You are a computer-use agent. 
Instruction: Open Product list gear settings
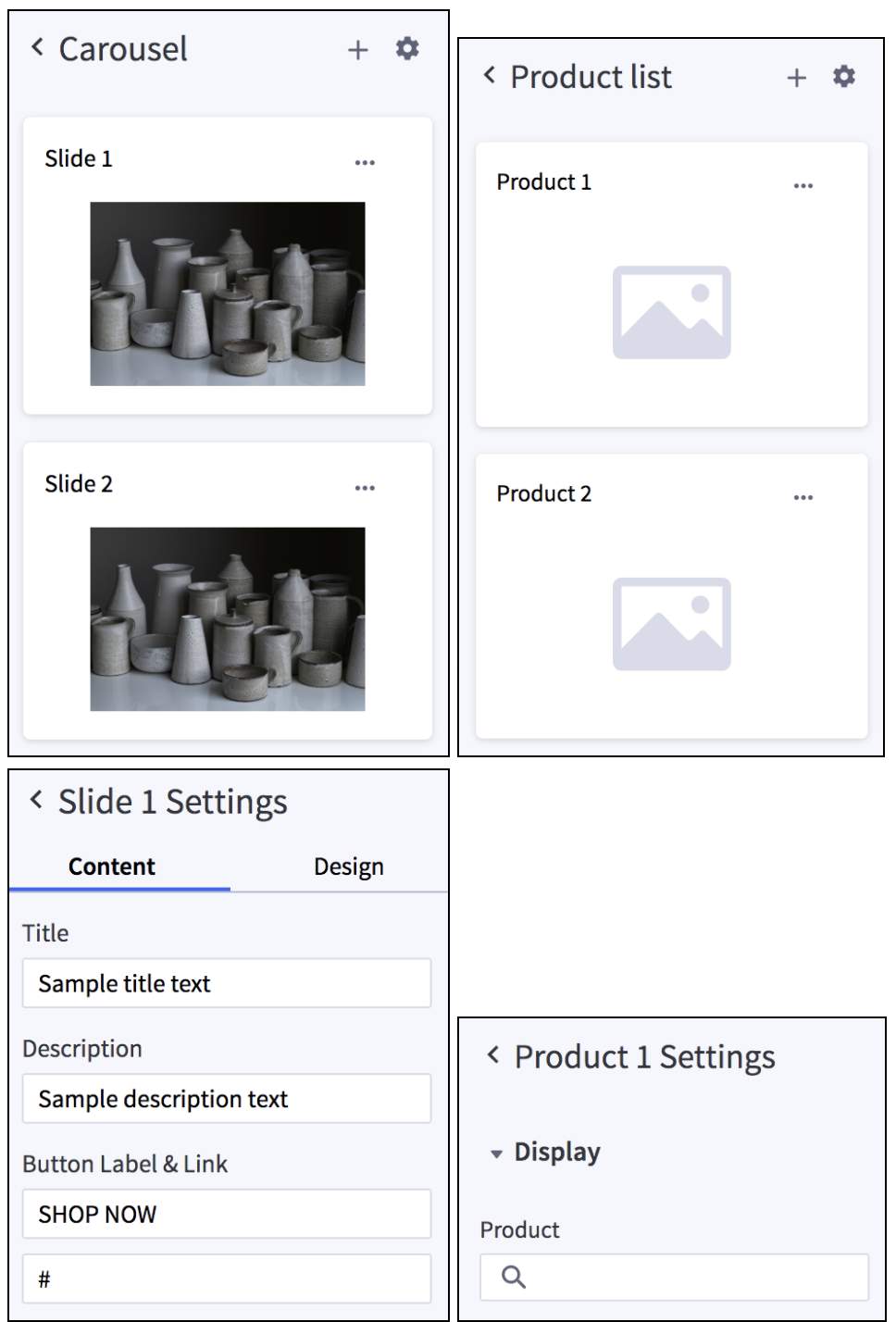(843, 76)
